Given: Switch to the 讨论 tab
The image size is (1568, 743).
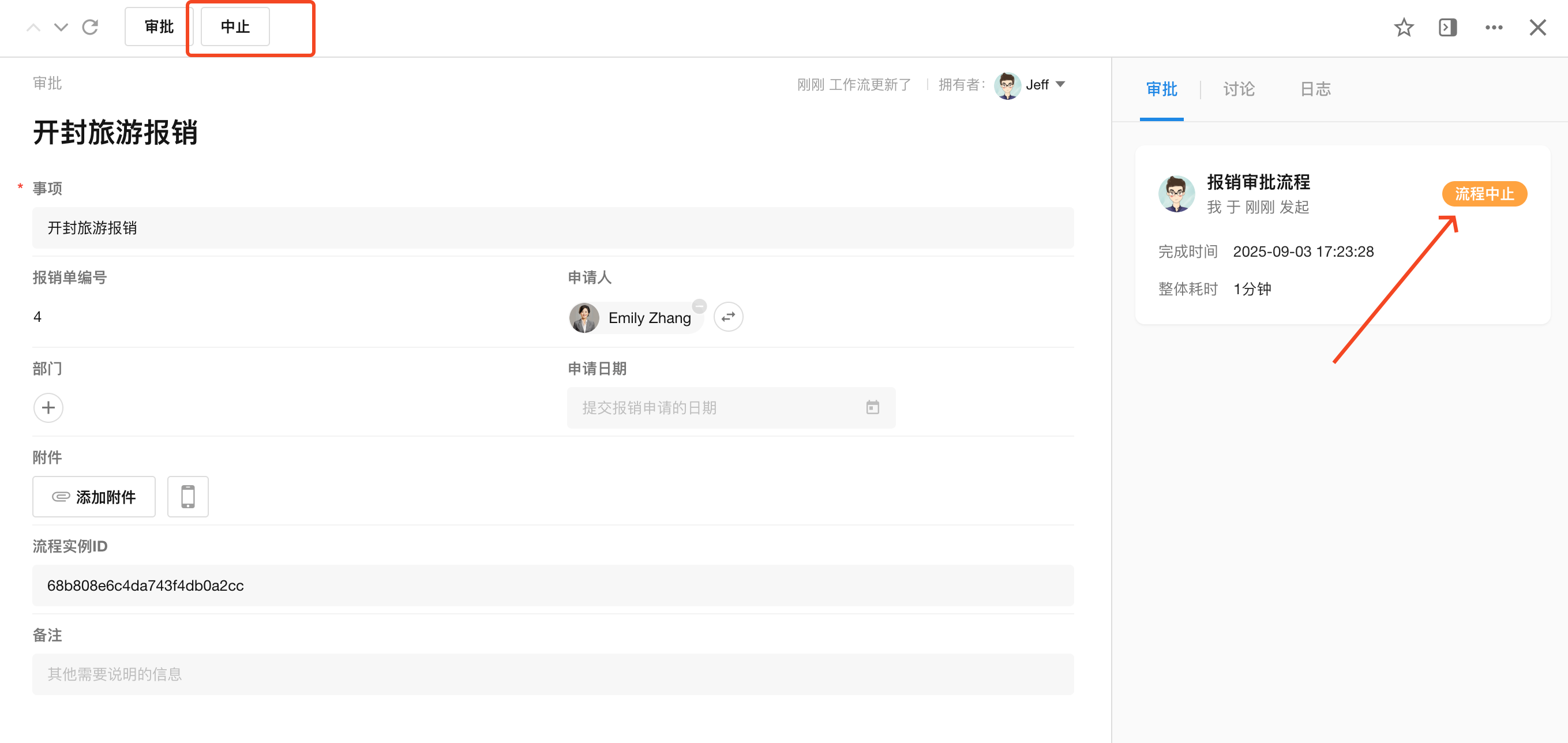Looking at the screenshot, I should pos(1239,89).
